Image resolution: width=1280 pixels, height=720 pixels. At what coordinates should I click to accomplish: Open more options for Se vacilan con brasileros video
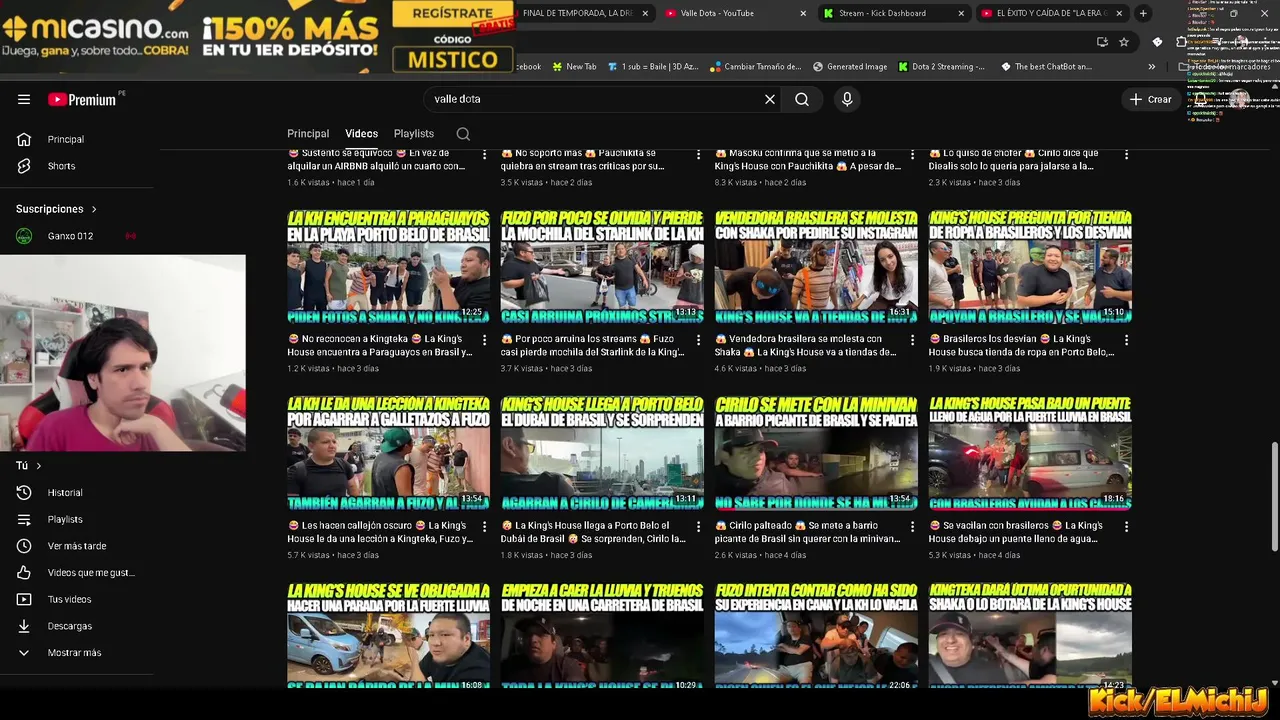1126,526
